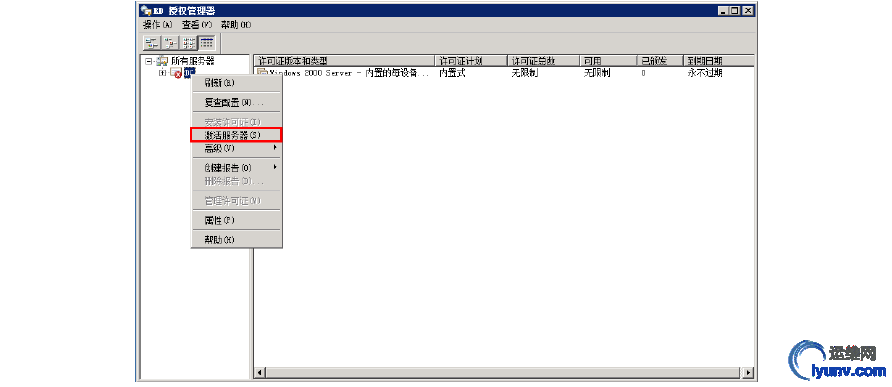Viewport: 892px width, 387px height.
Task: Click the 无限制 value under 可用
Action: point(597,73)
